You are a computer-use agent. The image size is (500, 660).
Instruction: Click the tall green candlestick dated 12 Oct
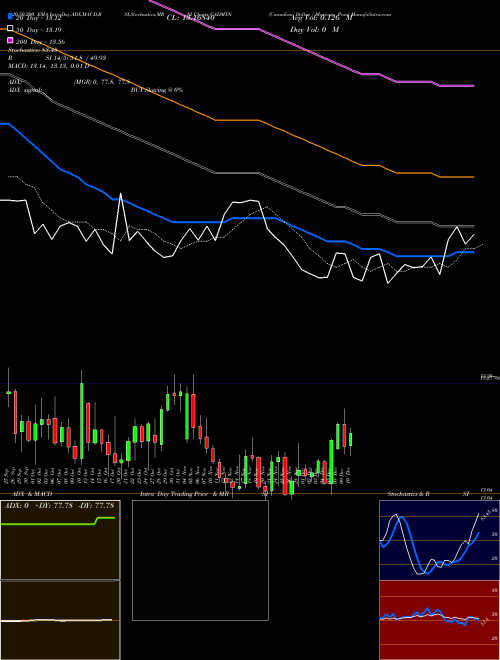82,420
